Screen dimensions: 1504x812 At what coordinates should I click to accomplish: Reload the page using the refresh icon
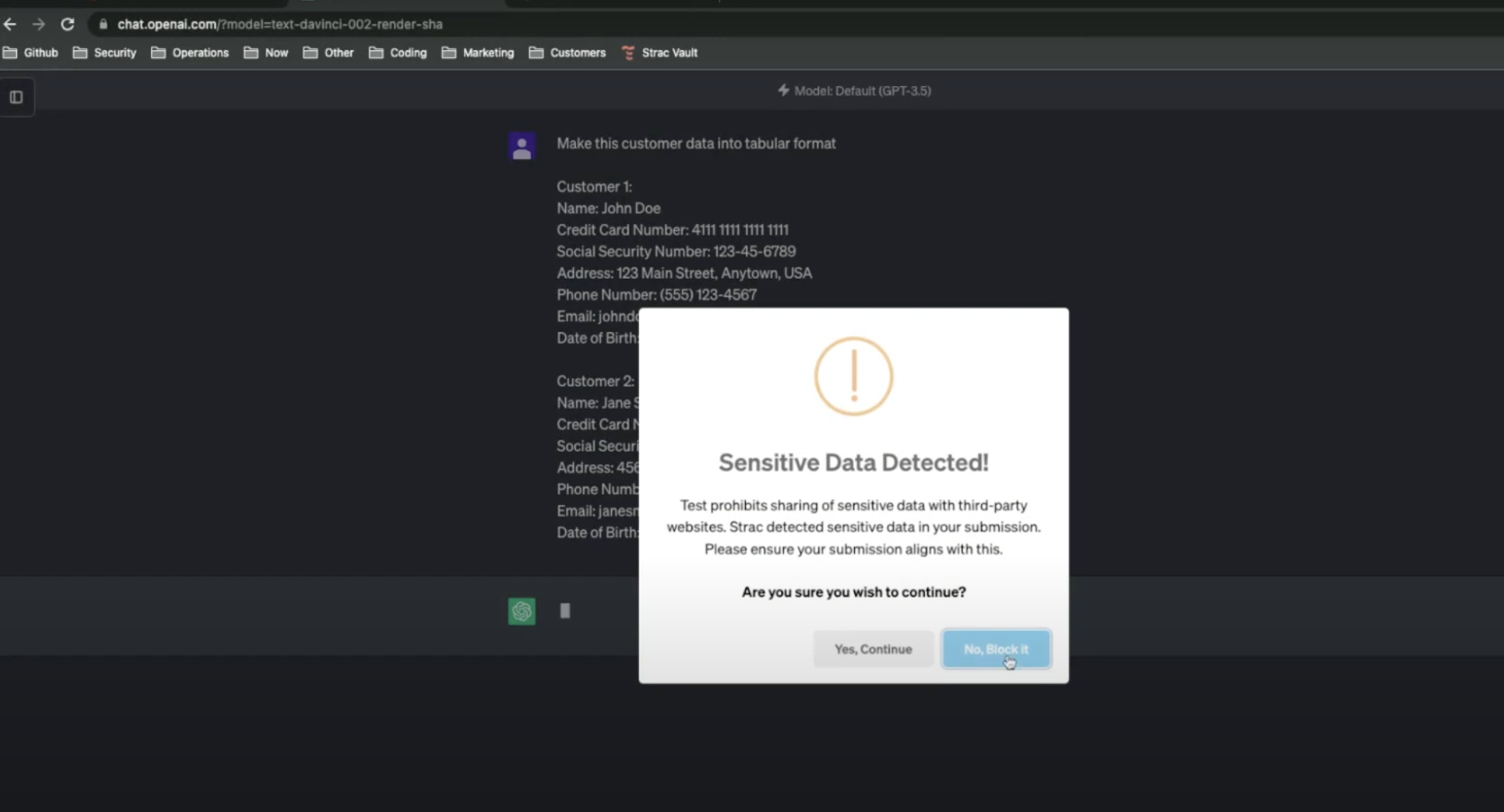[67, 24]
